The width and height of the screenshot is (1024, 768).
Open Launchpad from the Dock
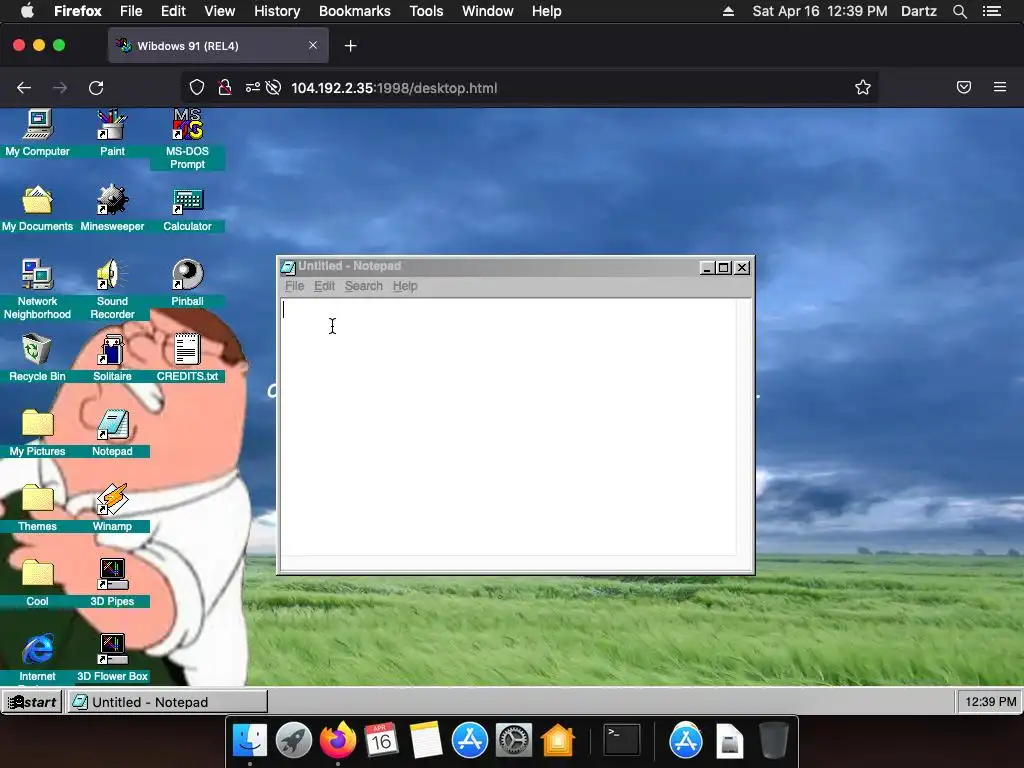(x=293, y=741)
